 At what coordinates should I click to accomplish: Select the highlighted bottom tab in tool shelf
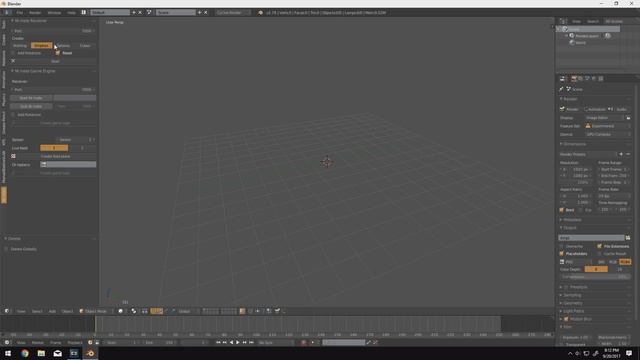click(4, 195)
